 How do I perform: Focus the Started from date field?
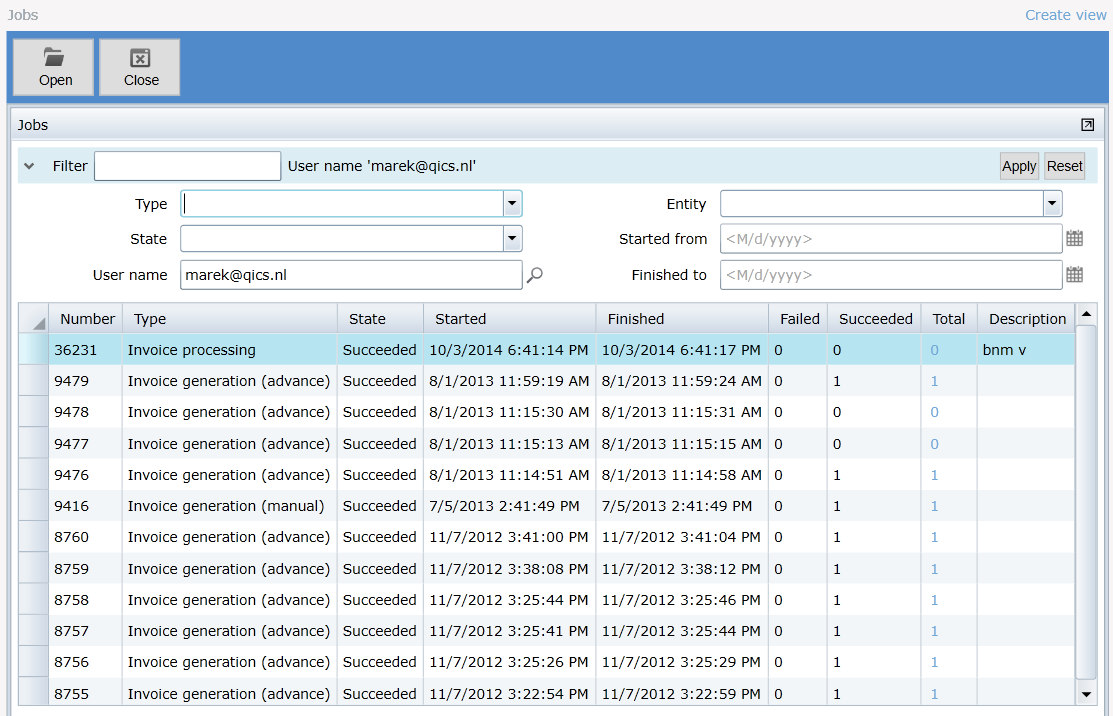891,238
